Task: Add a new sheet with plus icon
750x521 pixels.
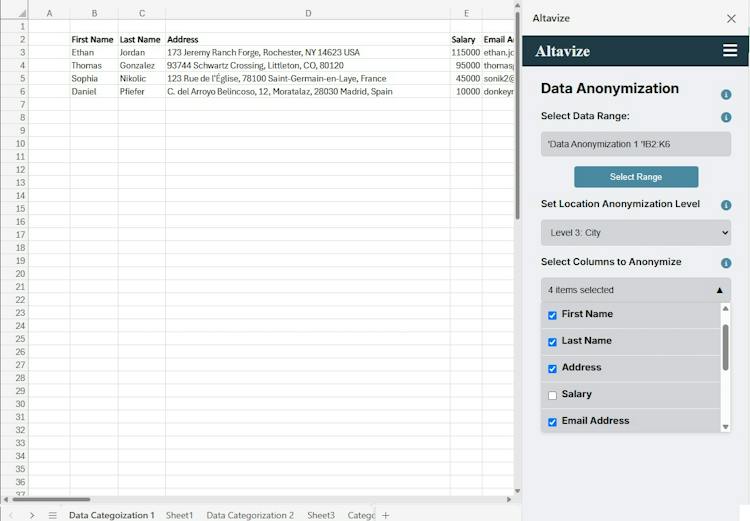Action: coord(386,515)
